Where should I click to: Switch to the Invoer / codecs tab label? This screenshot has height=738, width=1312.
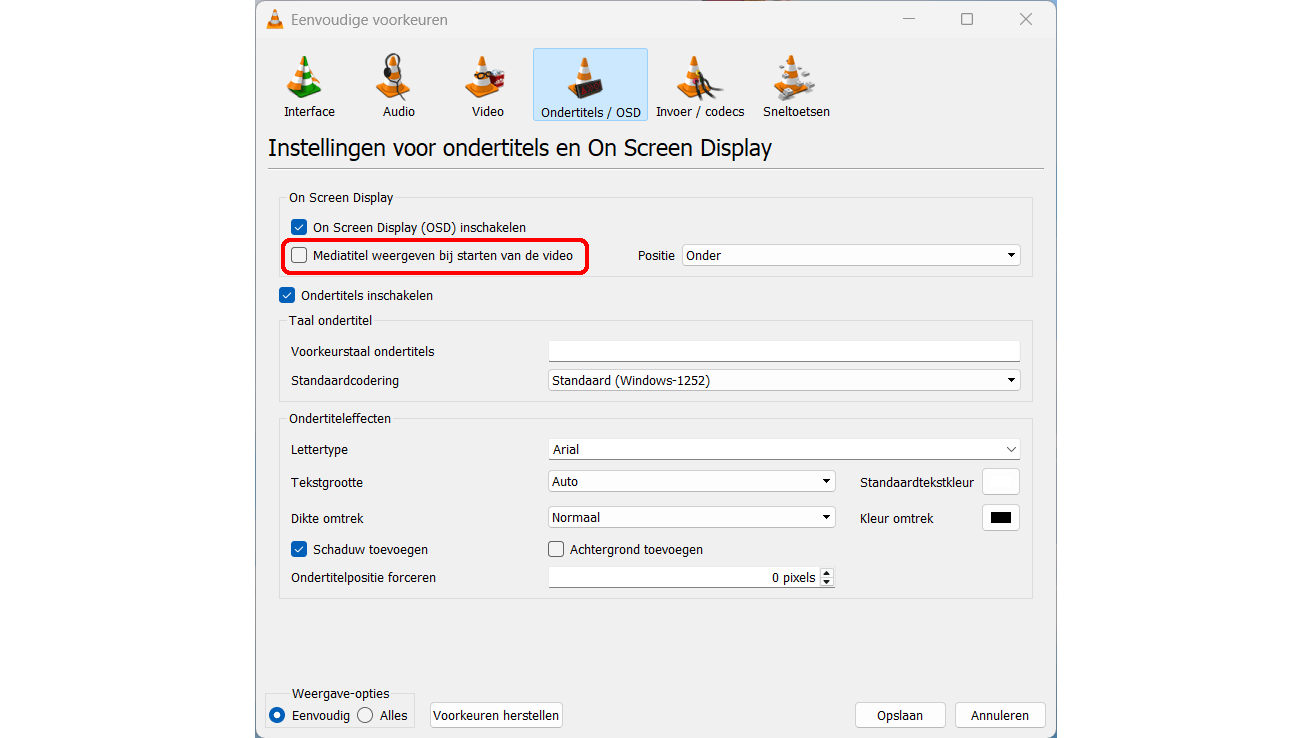tap(700, 112)
